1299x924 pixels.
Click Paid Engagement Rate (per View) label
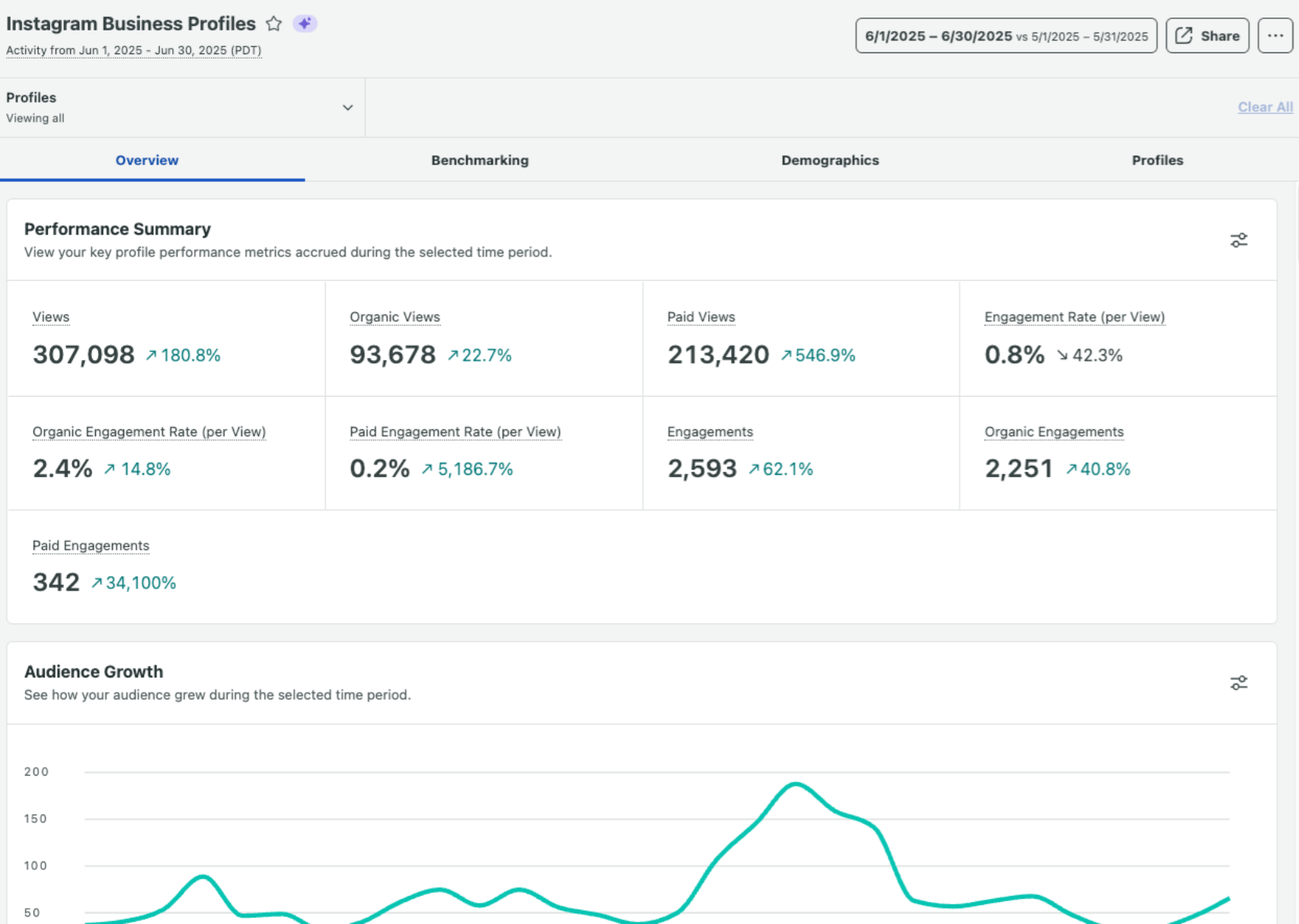[455, 432]
